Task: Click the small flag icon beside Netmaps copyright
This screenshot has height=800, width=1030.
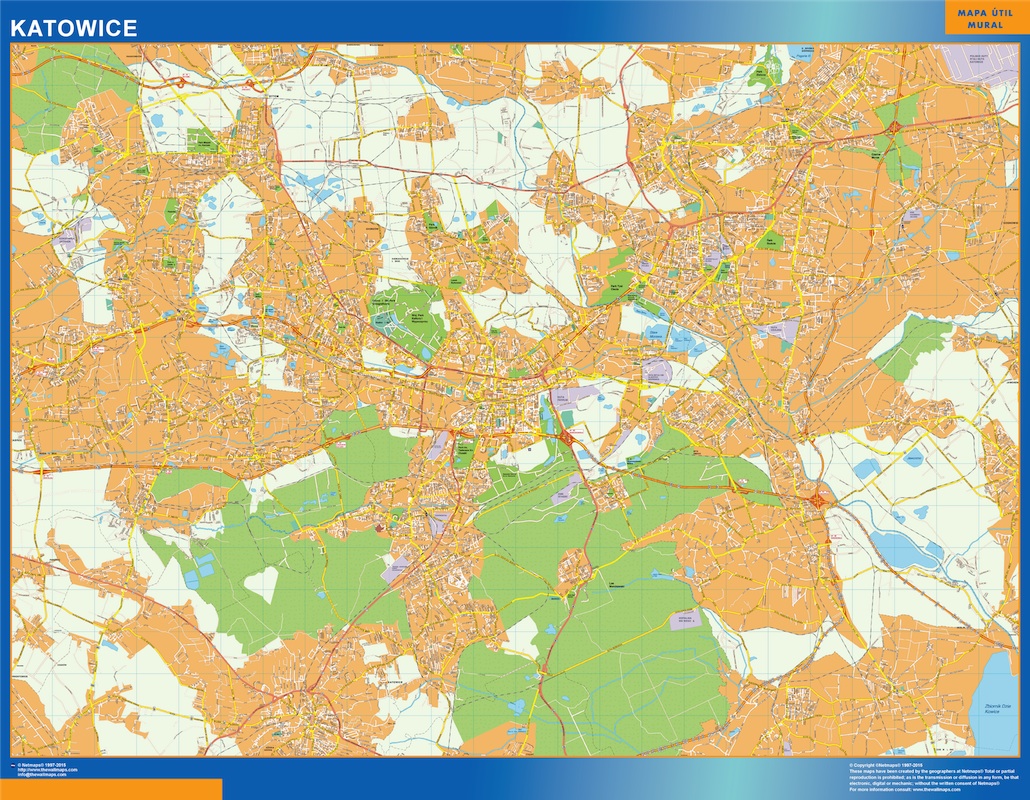Action: pyautogui.click(x=12, y=765)
